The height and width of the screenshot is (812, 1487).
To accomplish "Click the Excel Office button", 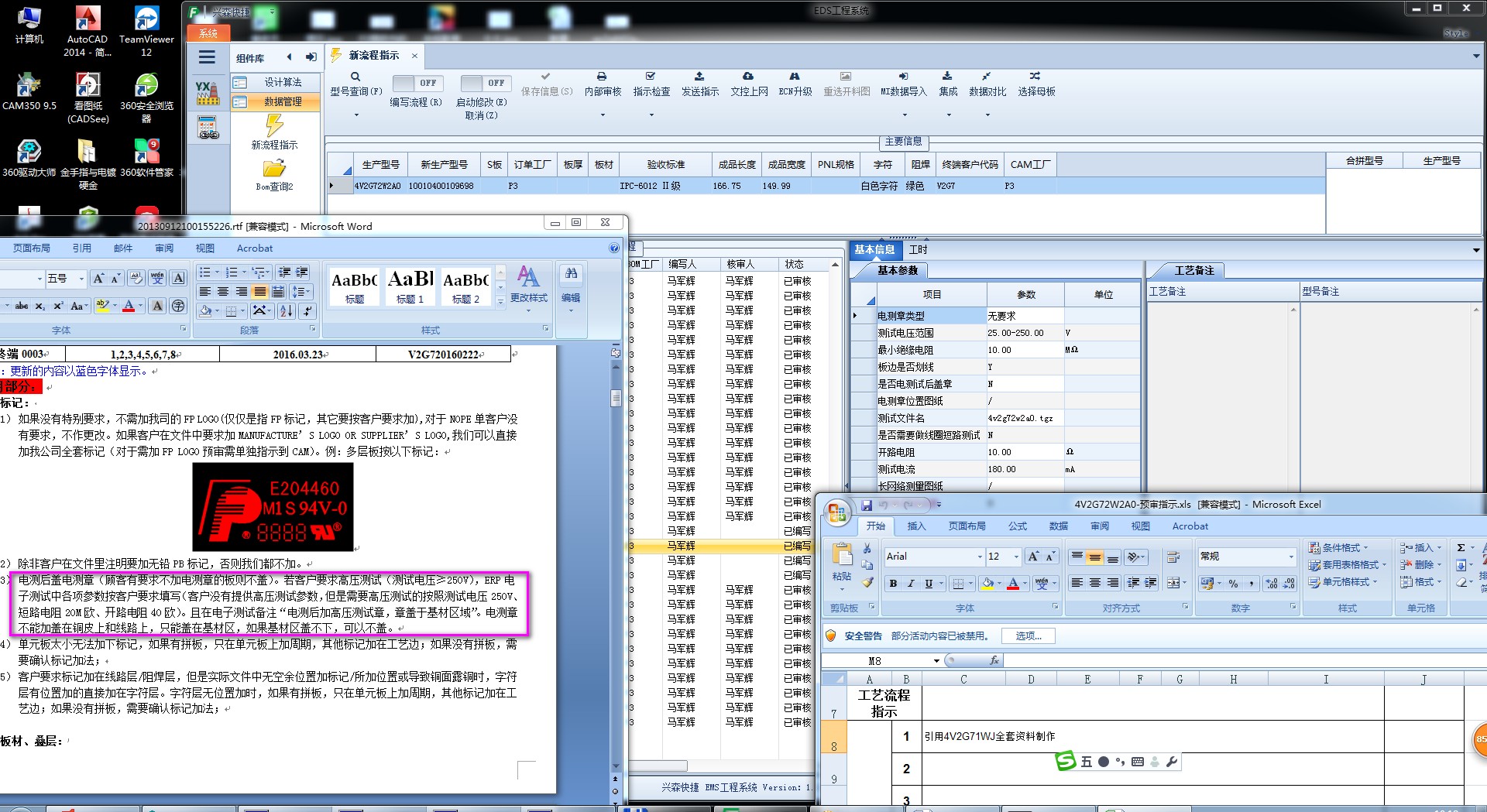I will tap(836, 512).
